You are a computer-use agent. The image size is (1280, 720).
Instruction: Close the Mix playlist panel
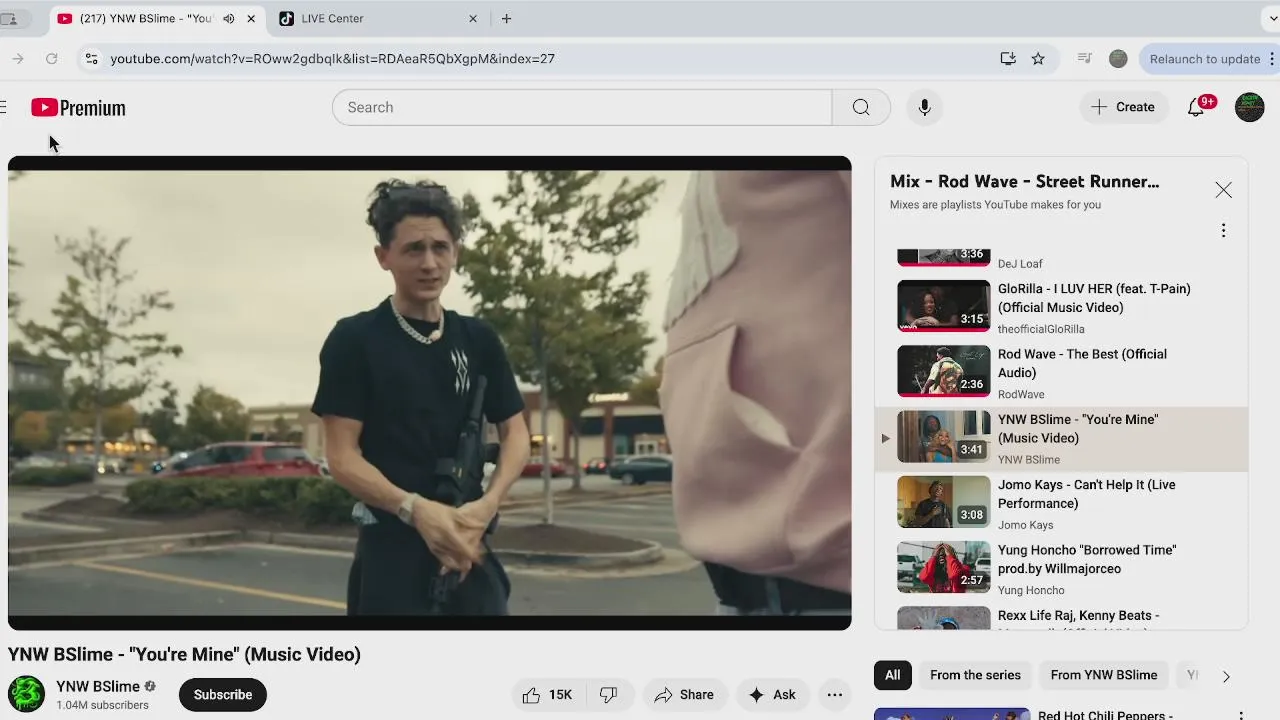1223,190
